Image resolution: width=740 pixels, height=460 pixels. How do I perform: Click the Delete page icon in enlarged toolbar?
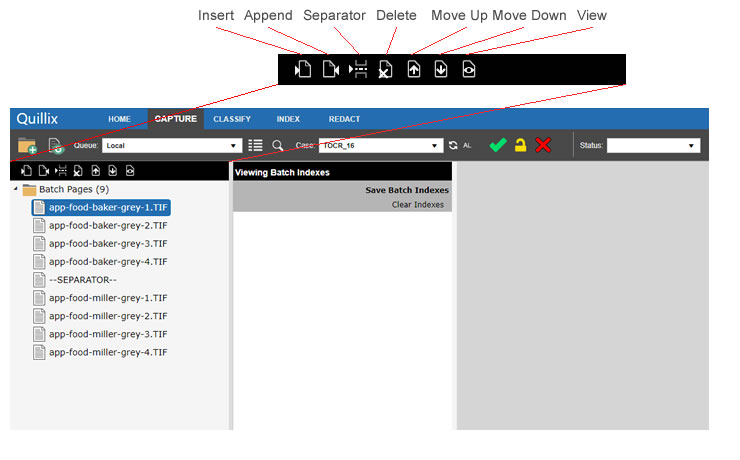tap(385, 69)
